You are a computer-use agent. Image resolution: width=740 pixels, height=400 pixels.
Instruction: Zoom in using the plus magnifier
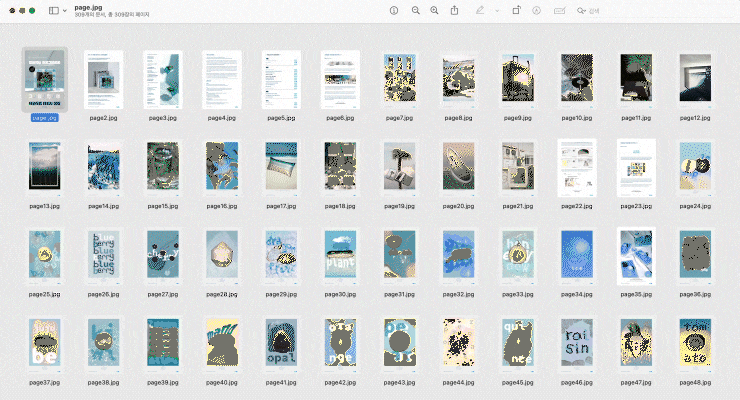[434, 10]
